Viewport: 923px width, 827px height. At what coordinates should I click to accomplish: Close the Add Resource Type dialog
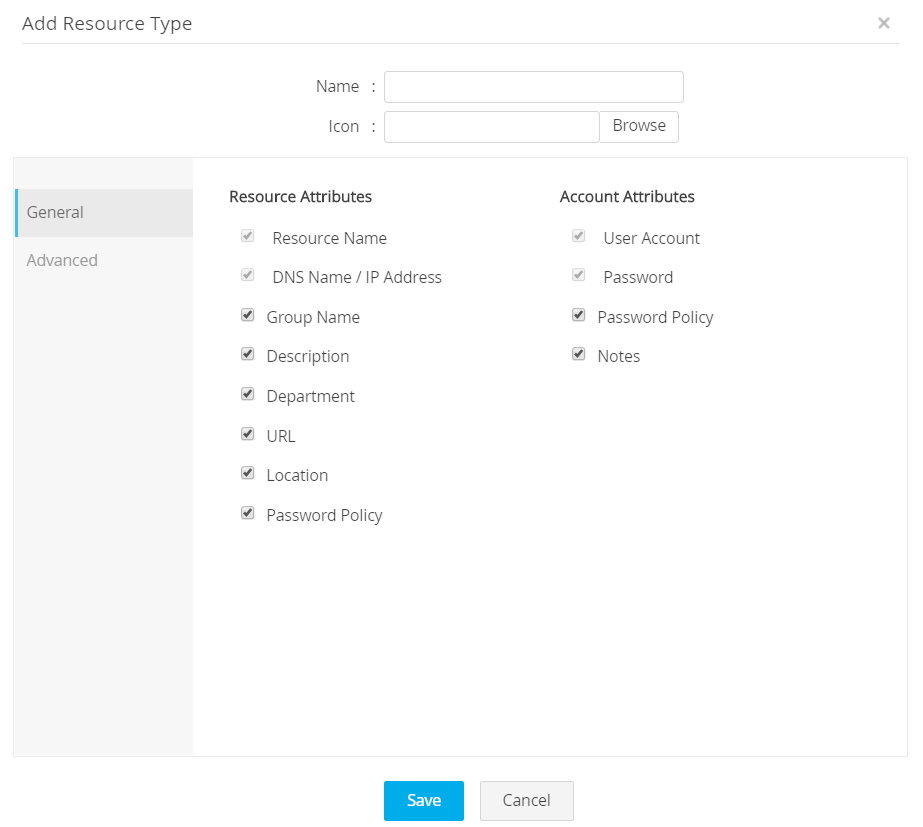[883, 23]
